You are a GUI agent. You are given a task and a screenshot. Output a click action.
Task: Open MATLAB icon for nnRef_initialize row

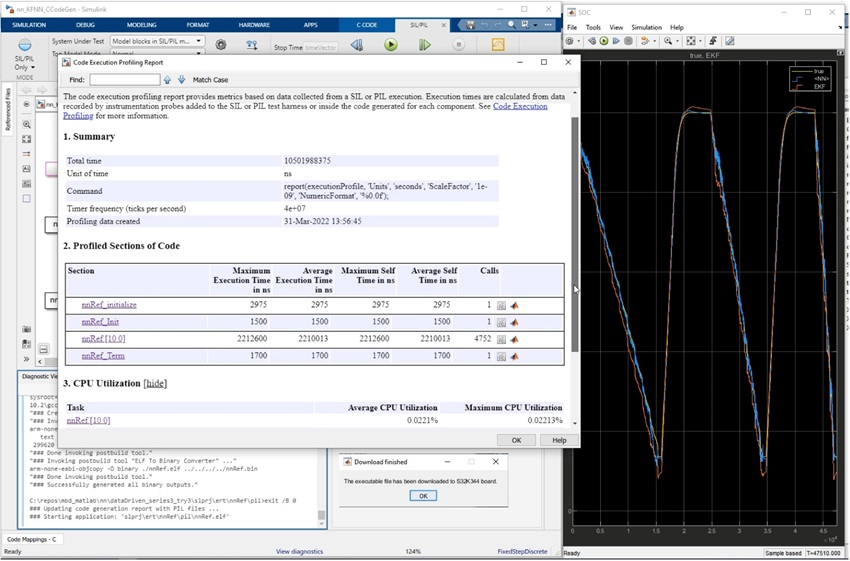point(515,305)
